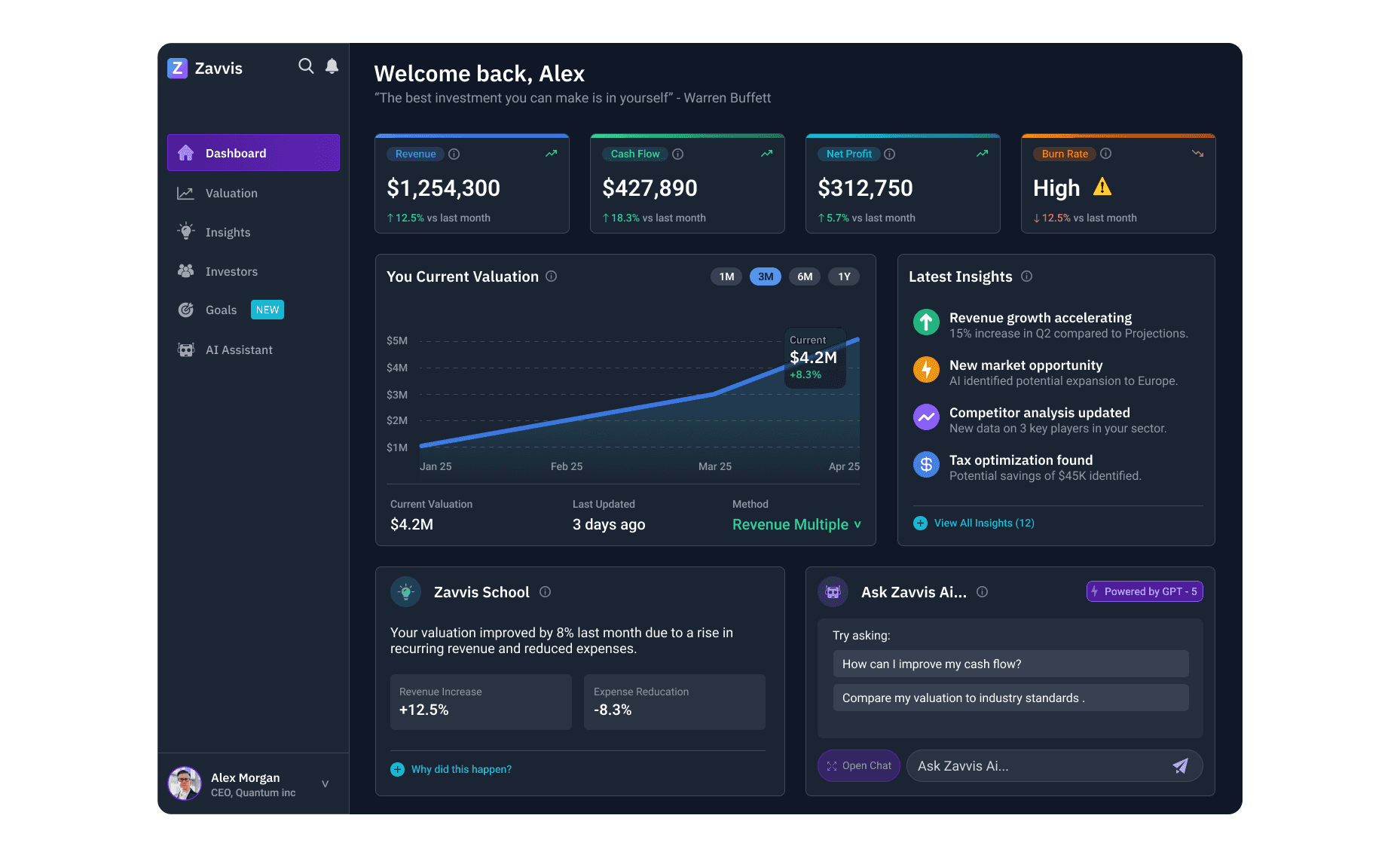Select the 3M time range
The height and width of the screenshot is (858, 1400).
[x=766, y=276]
